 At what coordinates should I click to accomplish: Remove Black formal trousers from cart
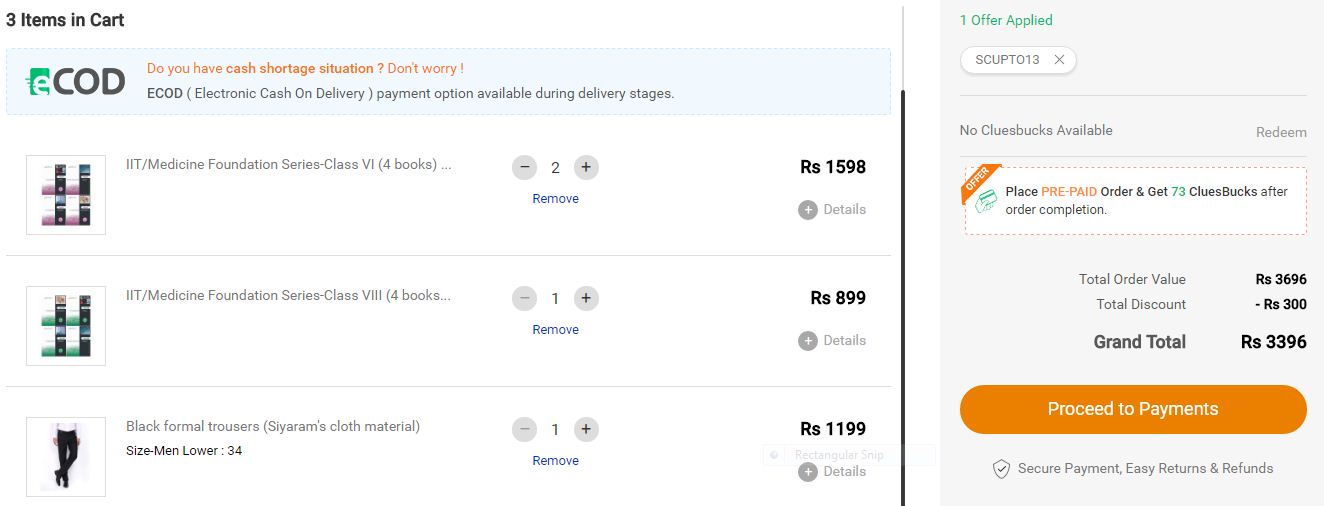tap(555, 461)
